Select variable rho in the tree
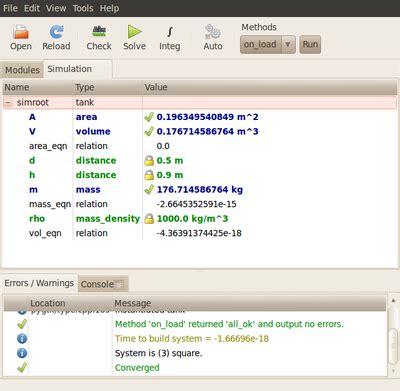Screen dimensions: 400x391 point(37,219)
